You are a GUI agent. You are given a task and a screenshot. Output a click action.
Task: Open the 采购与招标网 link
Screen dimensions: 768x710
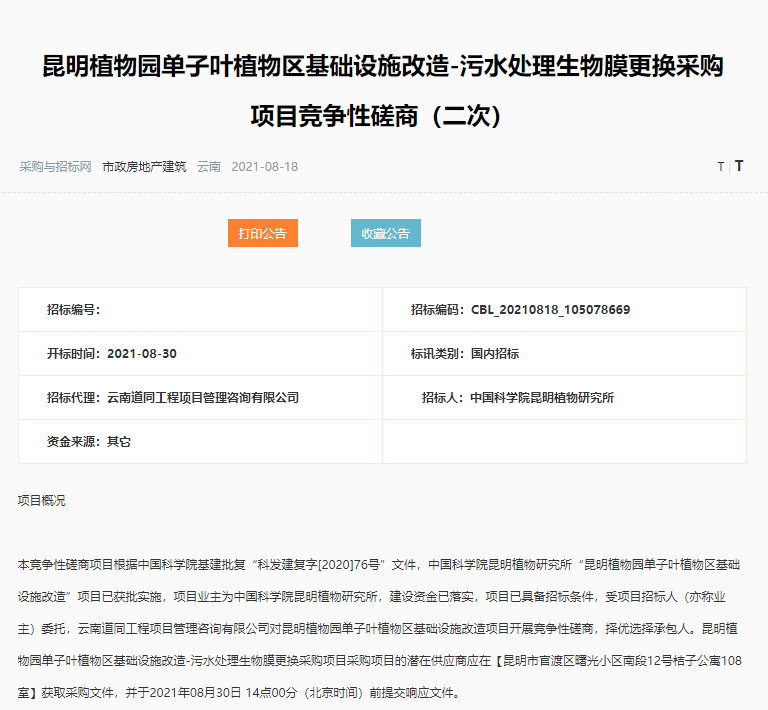click(x=55, y=167)
